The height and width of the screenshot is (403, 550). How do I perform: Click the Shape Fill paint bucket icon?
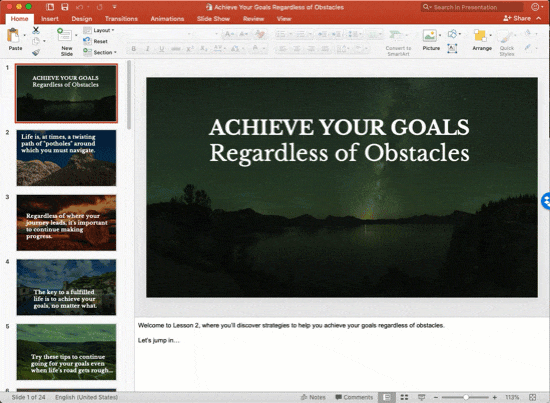[528, 34]
